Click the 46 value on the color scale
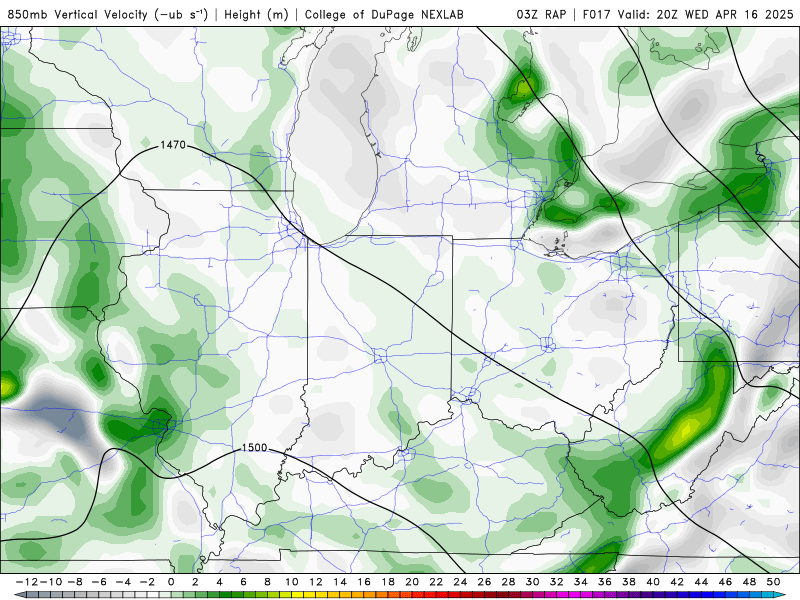 (725, 582)
